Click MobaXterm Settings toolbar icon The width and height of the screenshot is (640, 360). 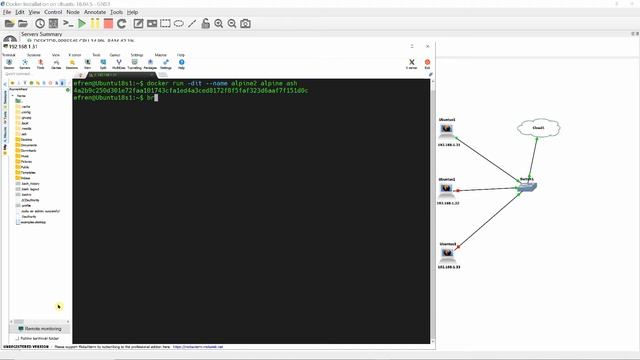(166, 64)
